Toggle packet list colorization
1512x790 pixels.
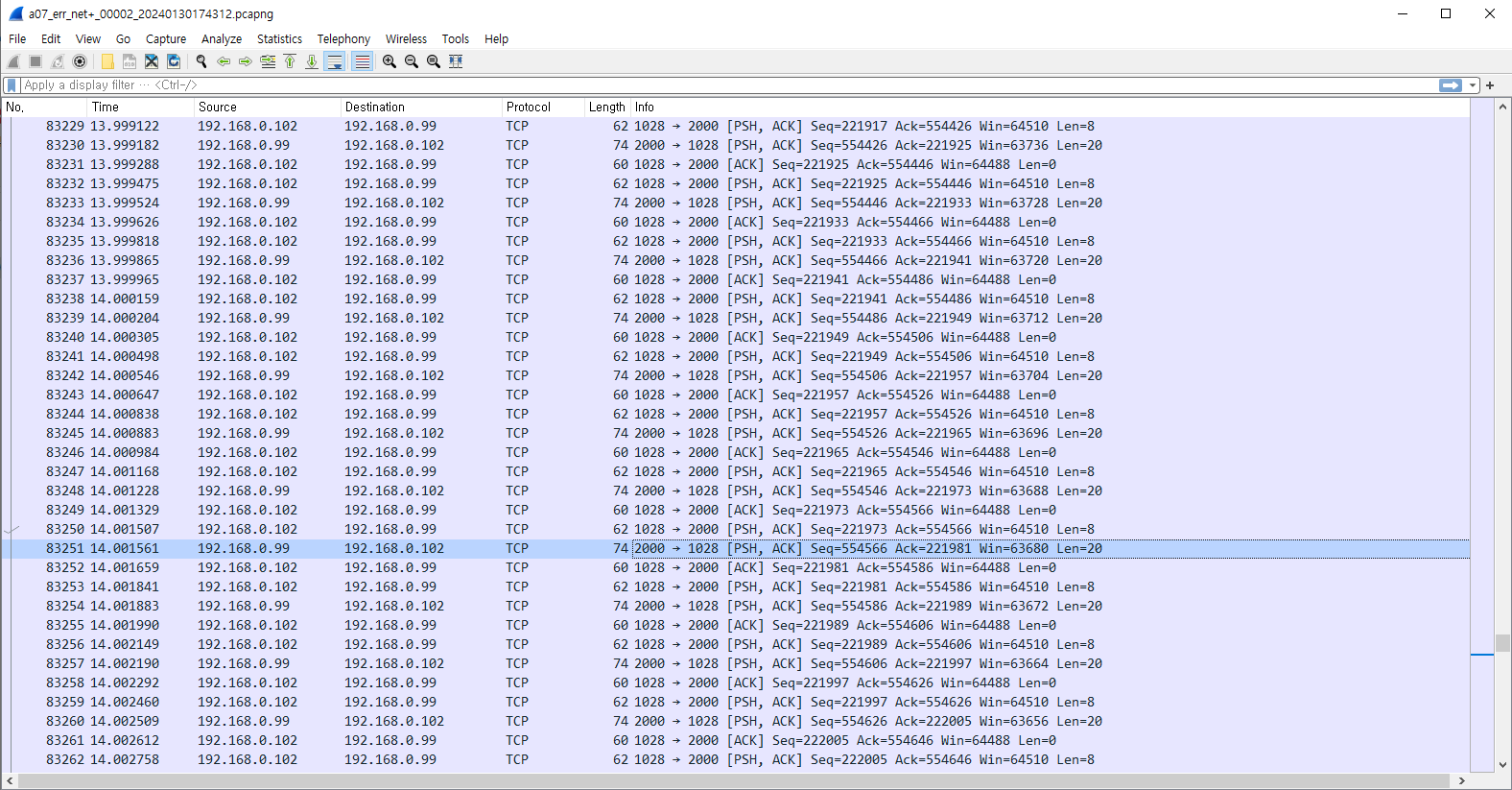(362, 61)
